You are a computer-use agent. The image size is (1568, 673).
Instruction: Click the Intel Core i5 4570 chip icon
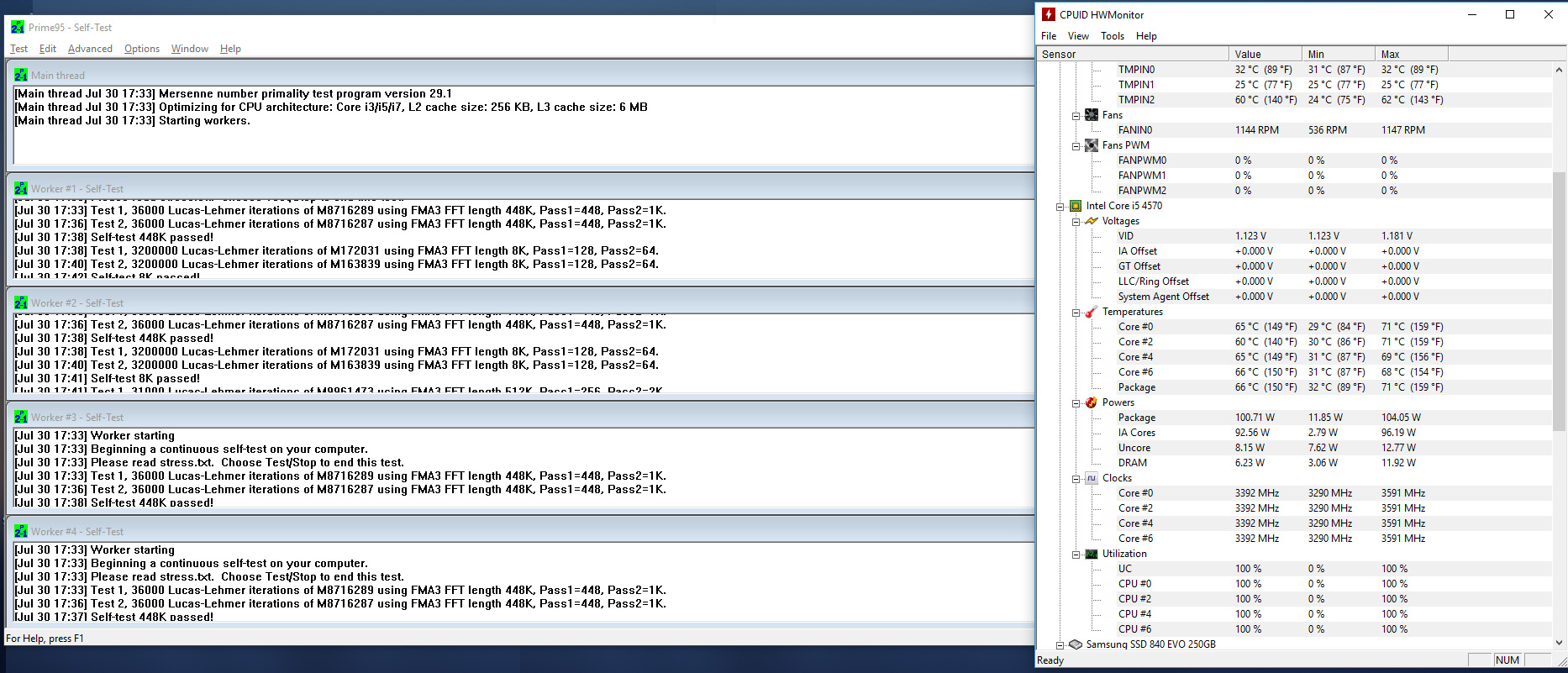(1075, 206)
